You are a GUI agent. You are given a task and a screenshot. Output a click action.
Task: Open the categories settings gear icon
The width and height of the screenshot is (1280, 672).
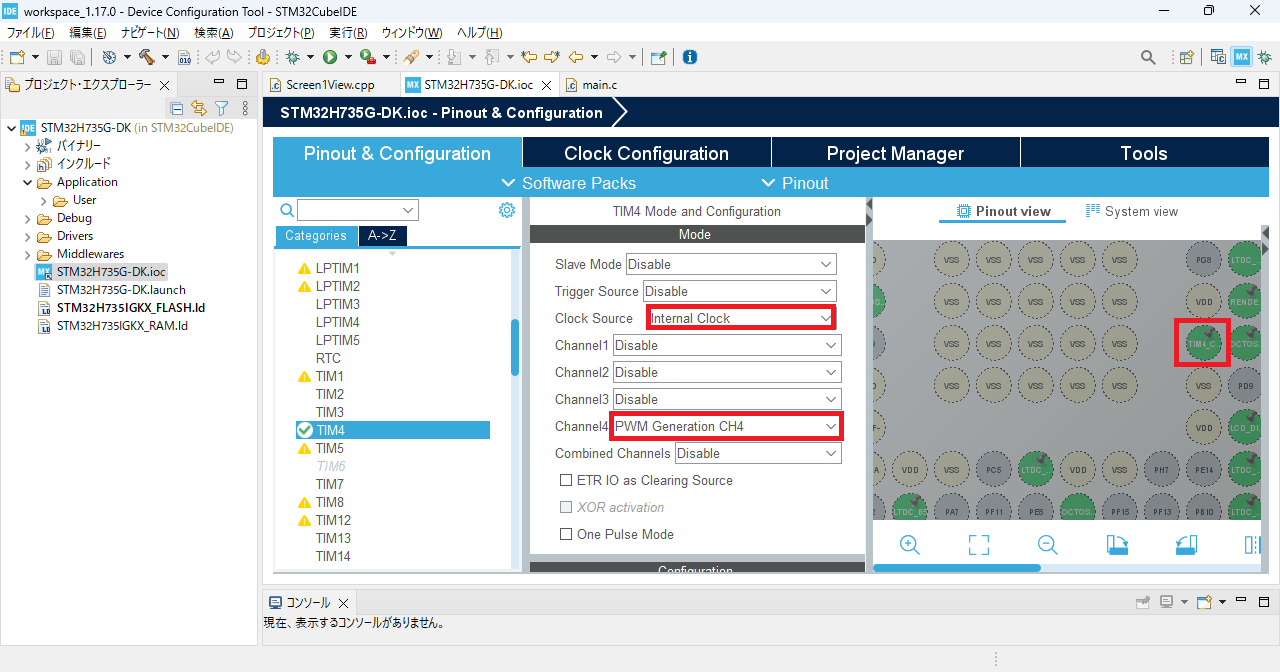click(x=507, y=210)
